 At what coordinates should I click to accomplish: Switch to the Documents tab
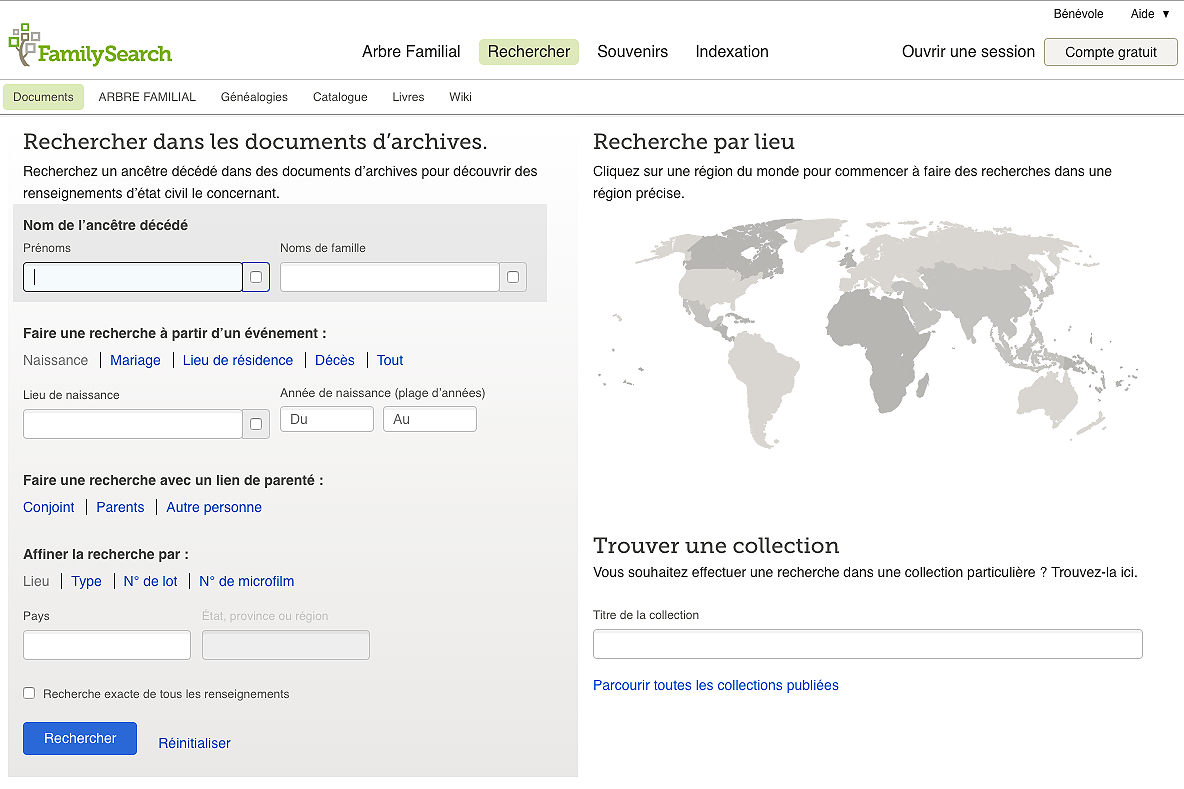point(43,97)
